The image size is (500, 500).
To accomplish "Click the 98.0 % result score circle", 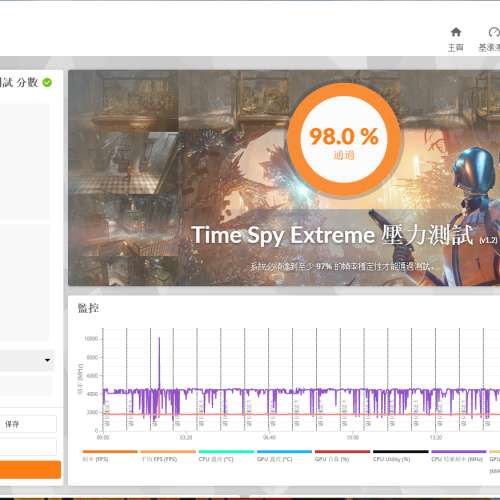I will coord(344,139).
